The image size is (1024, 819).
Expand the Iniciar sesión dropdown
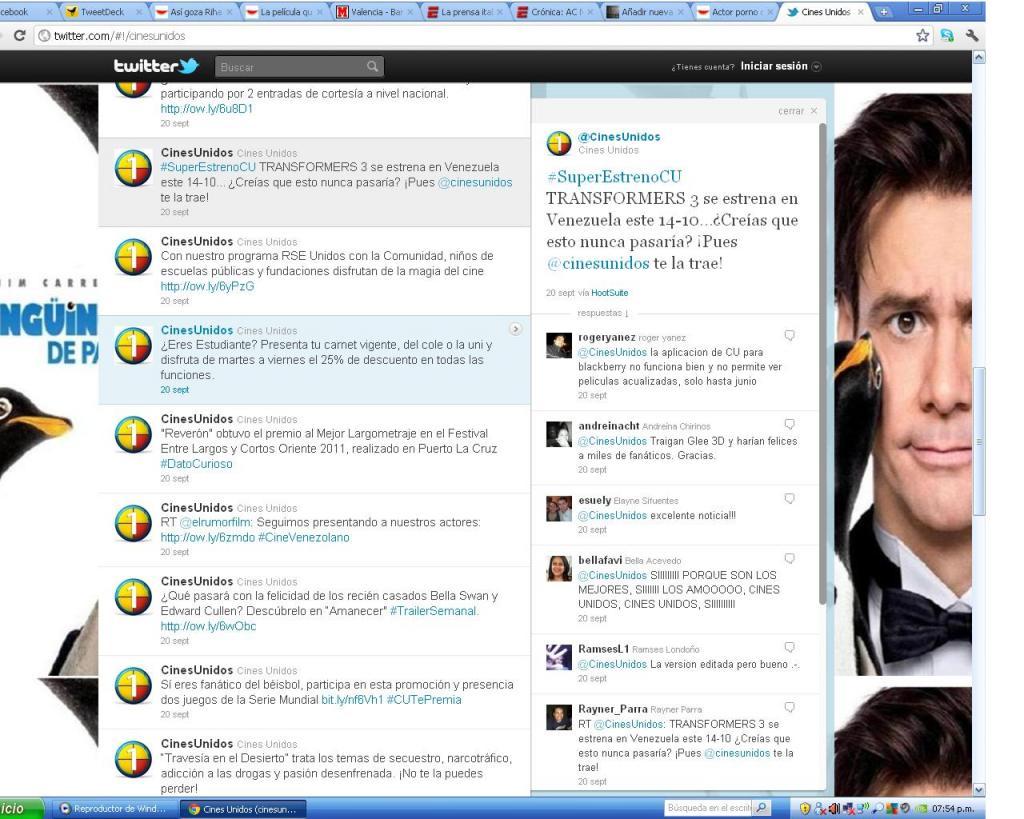(x=816, y=67)
